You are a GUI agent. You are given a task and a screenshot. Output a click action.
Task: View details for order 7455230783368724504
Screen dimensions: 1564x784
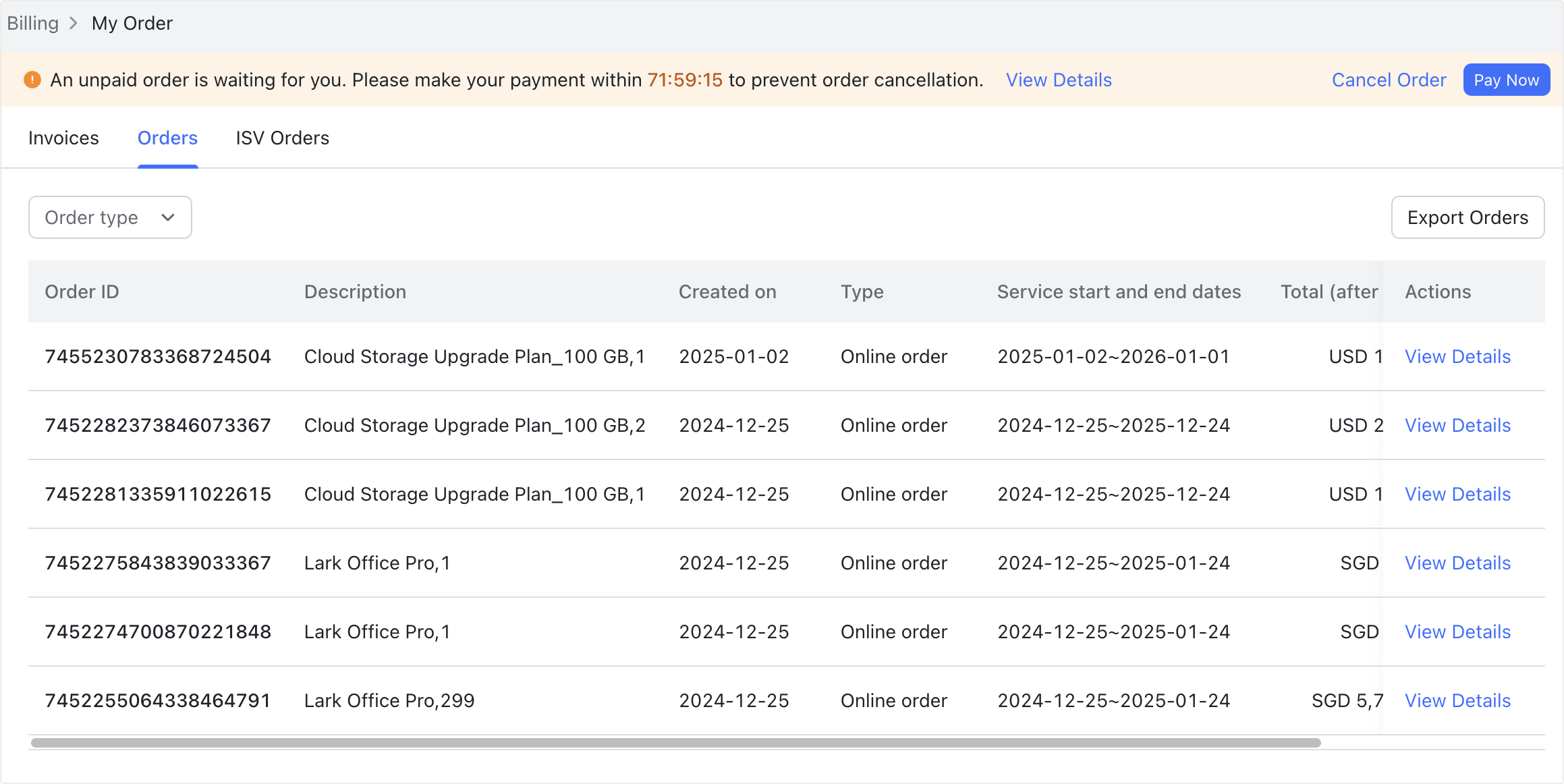[x=1457, y=356]
